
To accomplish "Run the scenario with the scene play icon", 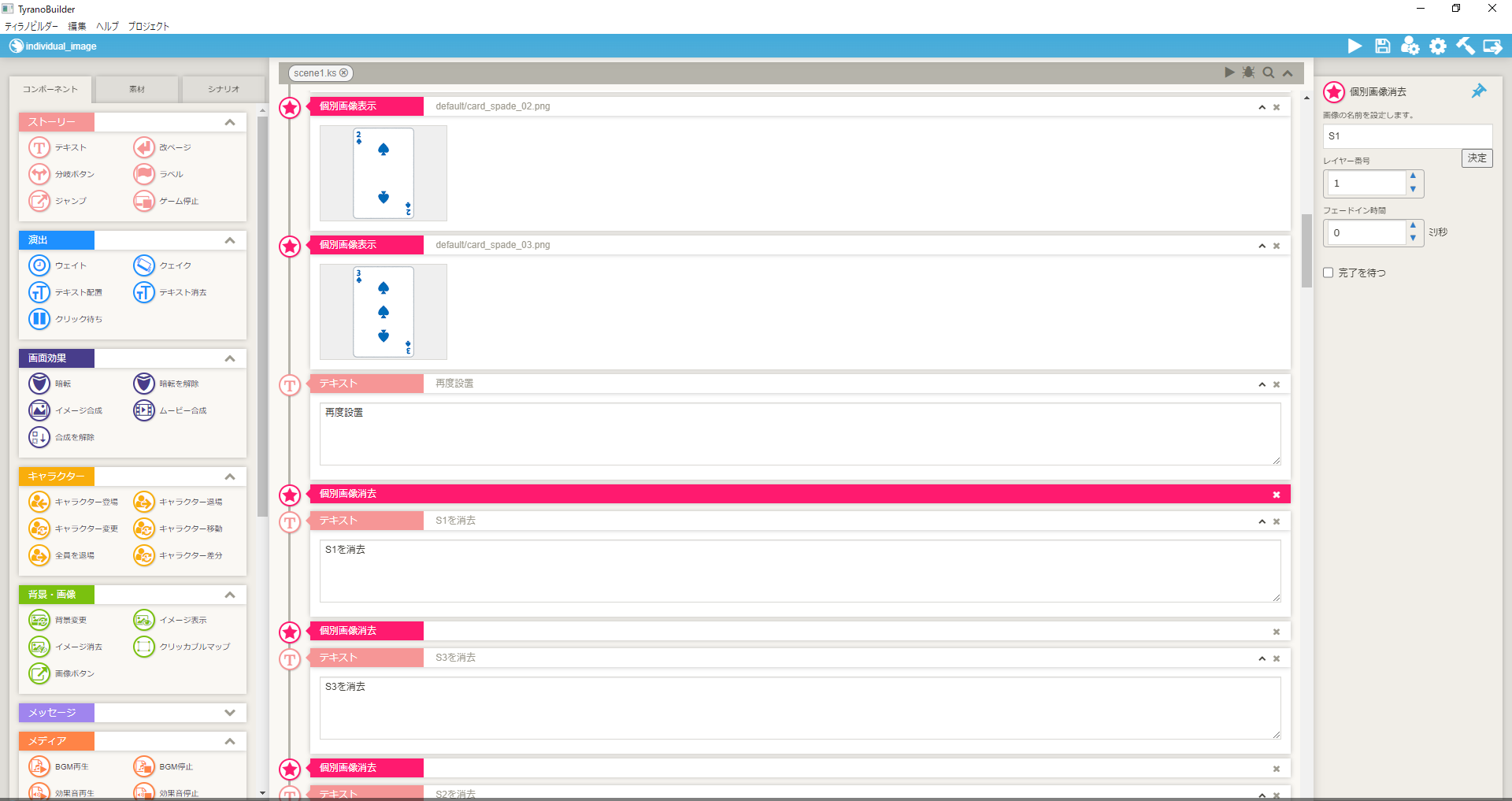I will [1229, 72].
